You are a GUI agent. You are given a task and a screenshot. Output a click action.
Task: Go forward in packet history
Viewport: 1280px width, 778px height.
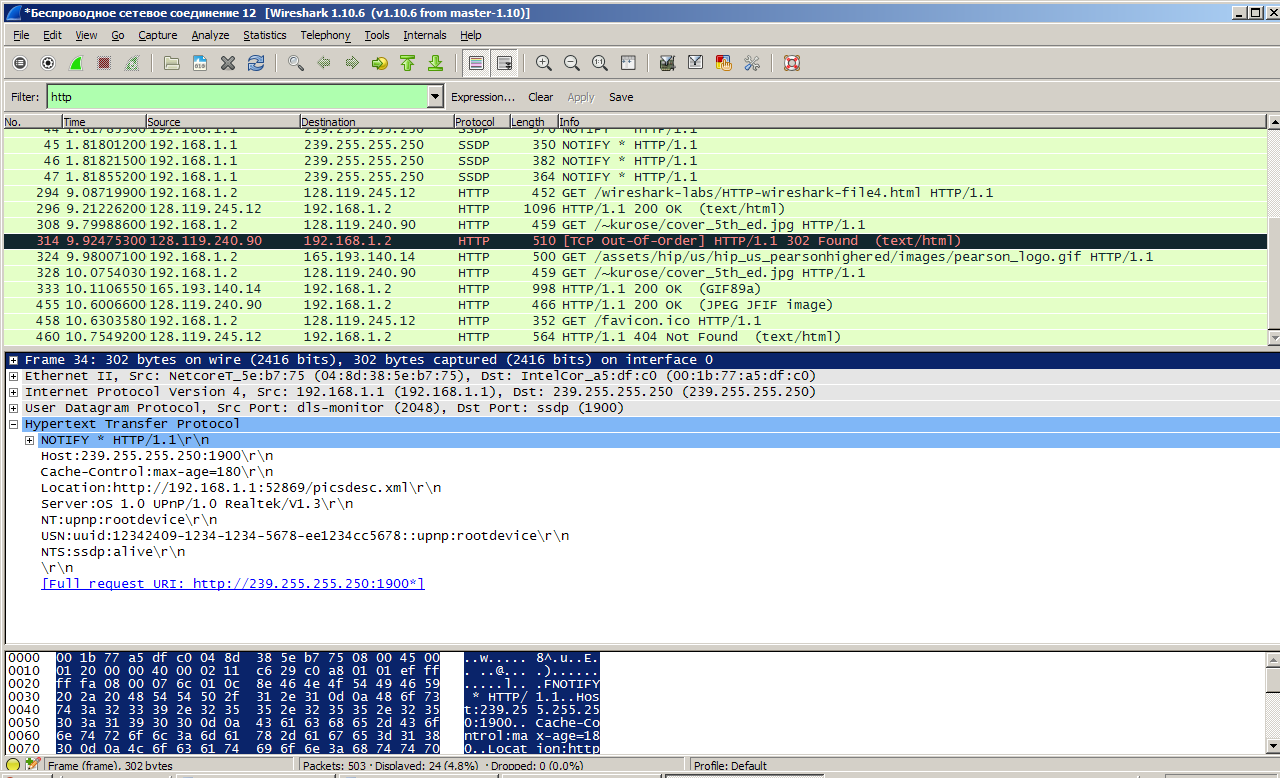(x=352, y=63)
